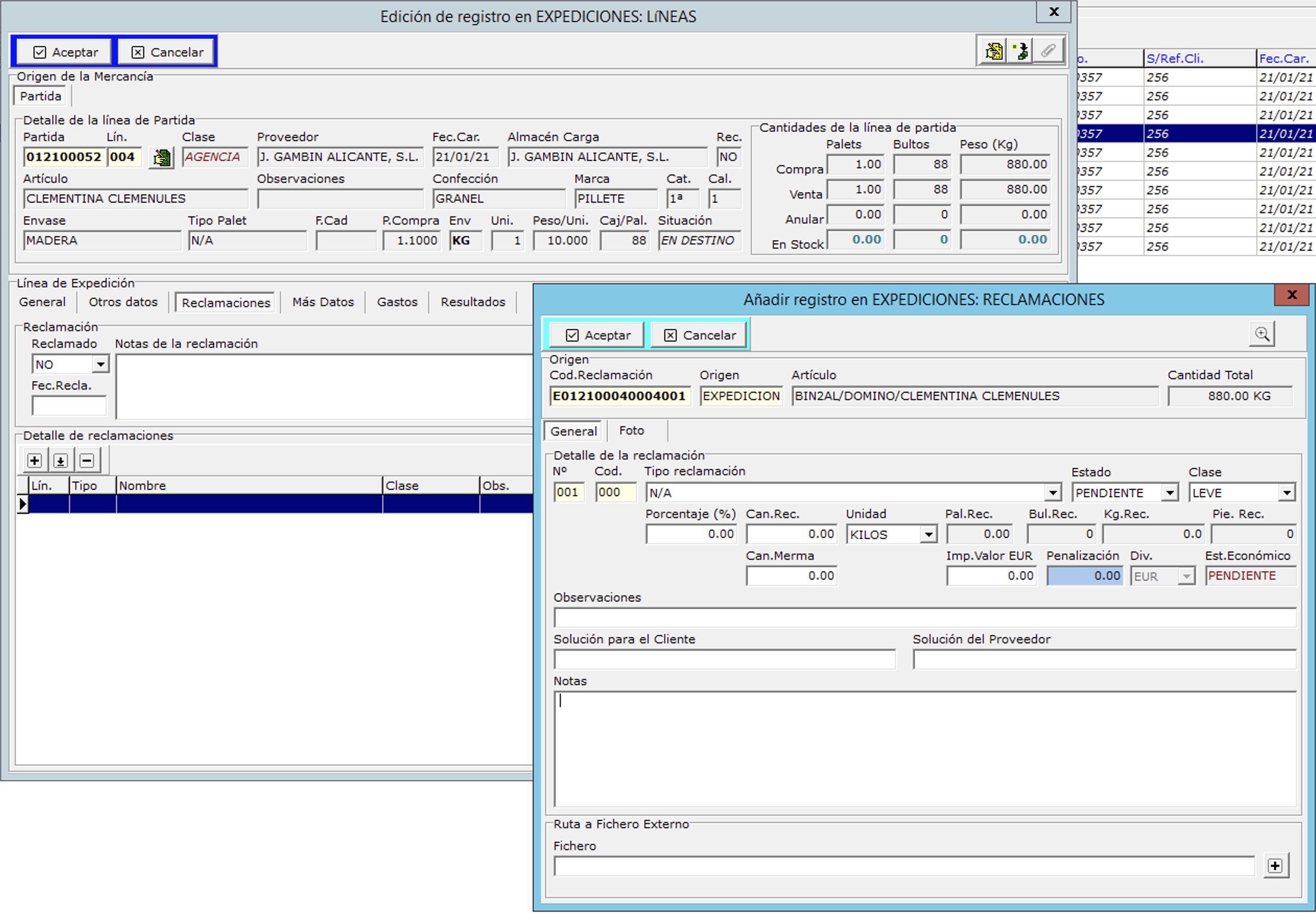Screen dimensions: 1316x913
Task: Click the magnifier zoom icon in Reclamaciones dialog
Action: tap(1262, 334)
